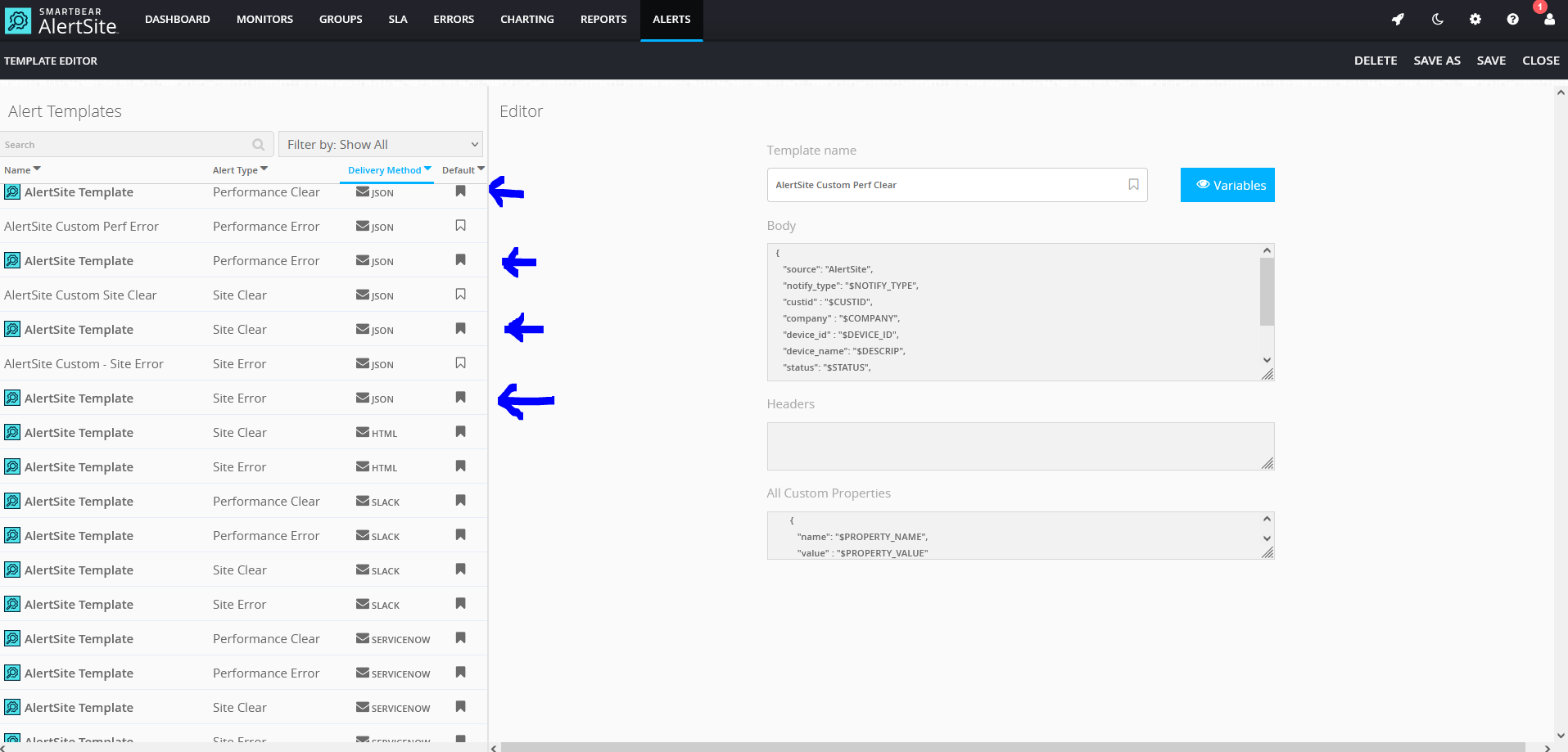Screen dimensions: 1568x752
Task: Open the Monitors tab
Action: (264, 19)
